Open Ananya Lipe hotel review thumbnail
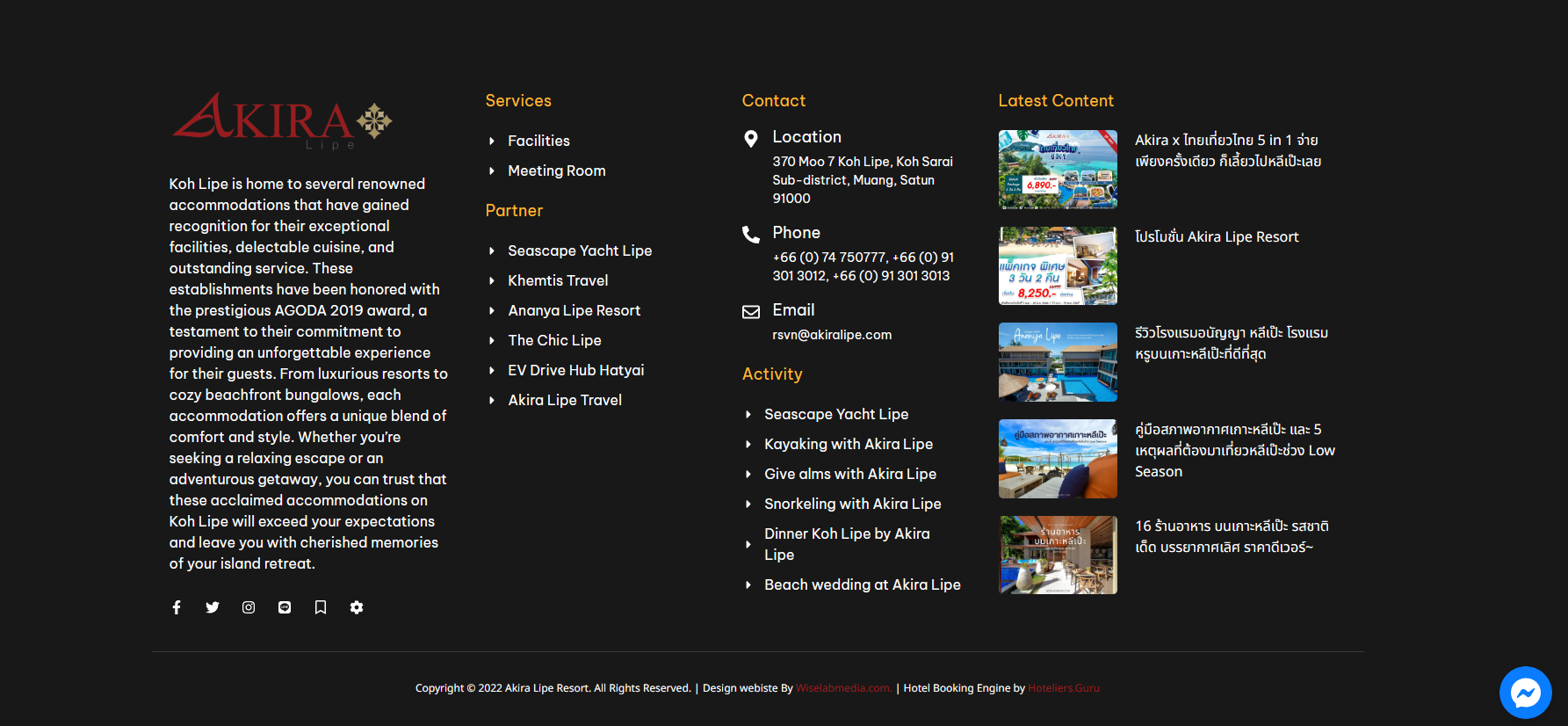The width and height of the screenshot is (1568, 726). coord(1058,362)
